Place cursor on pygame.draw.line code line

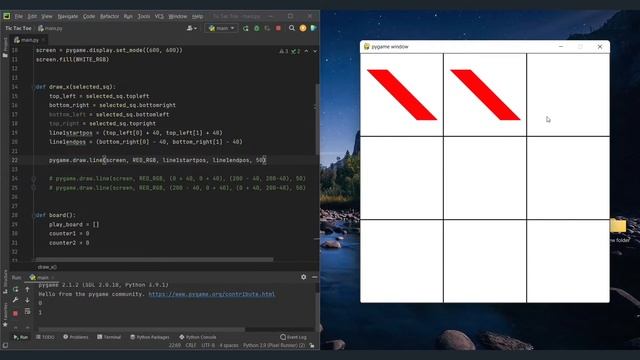(x=157, y=160)
